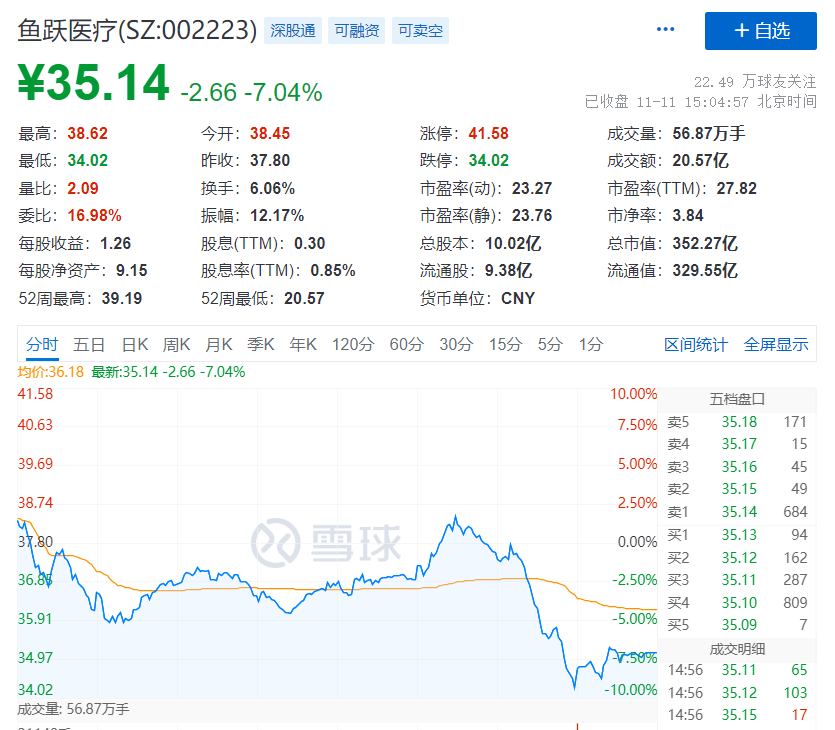
Task: Select the 月K chart tab
Action: 218,345
